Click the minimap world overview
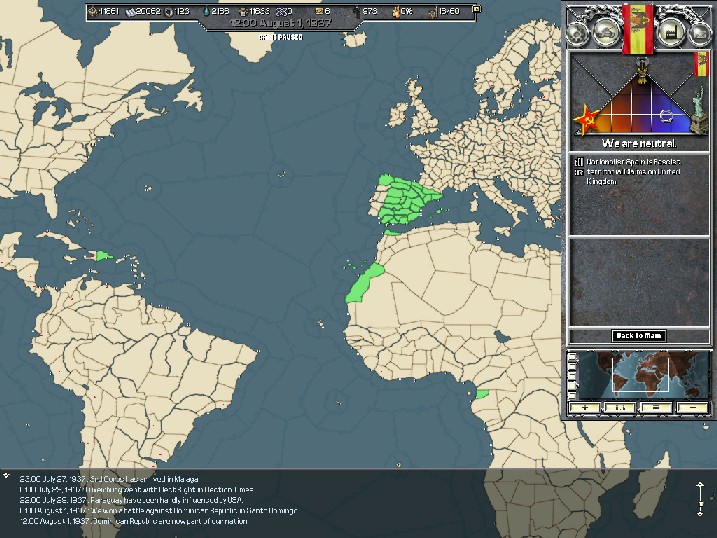 point(644,375)
